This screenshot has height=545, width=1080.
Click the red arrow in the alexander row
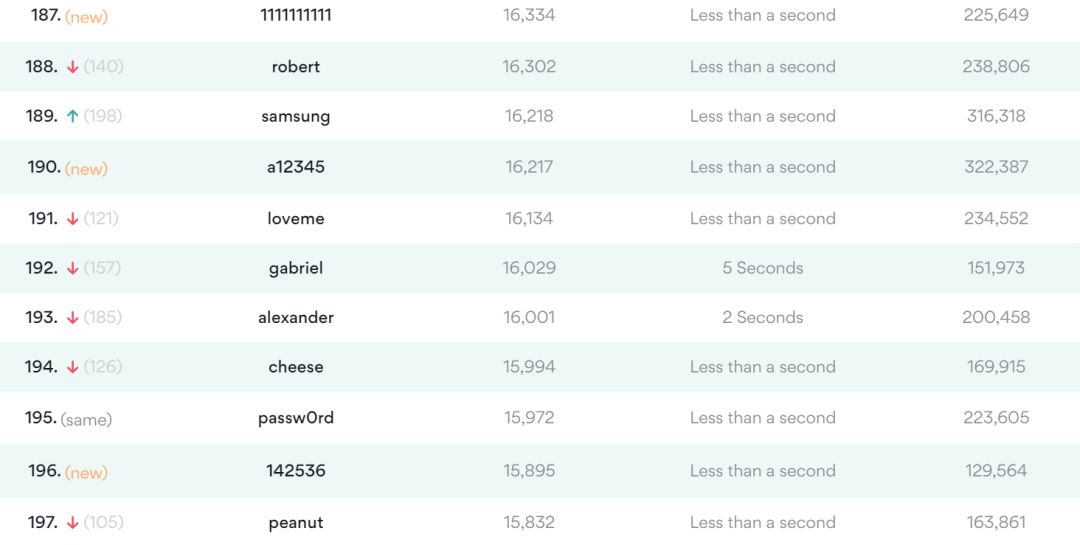[72, 318]
